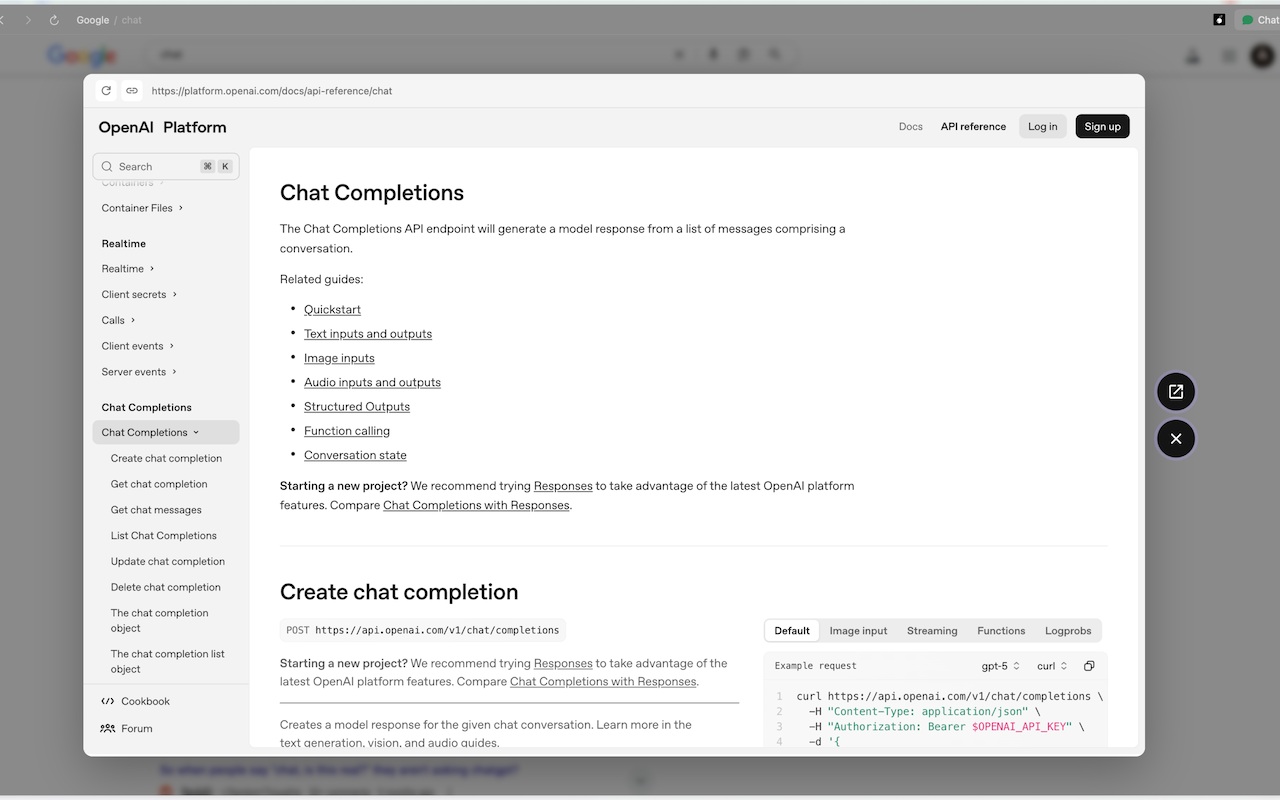The image size is (1280, 800).
Task: Close the preview overlay with X button
Action: 1176,439
